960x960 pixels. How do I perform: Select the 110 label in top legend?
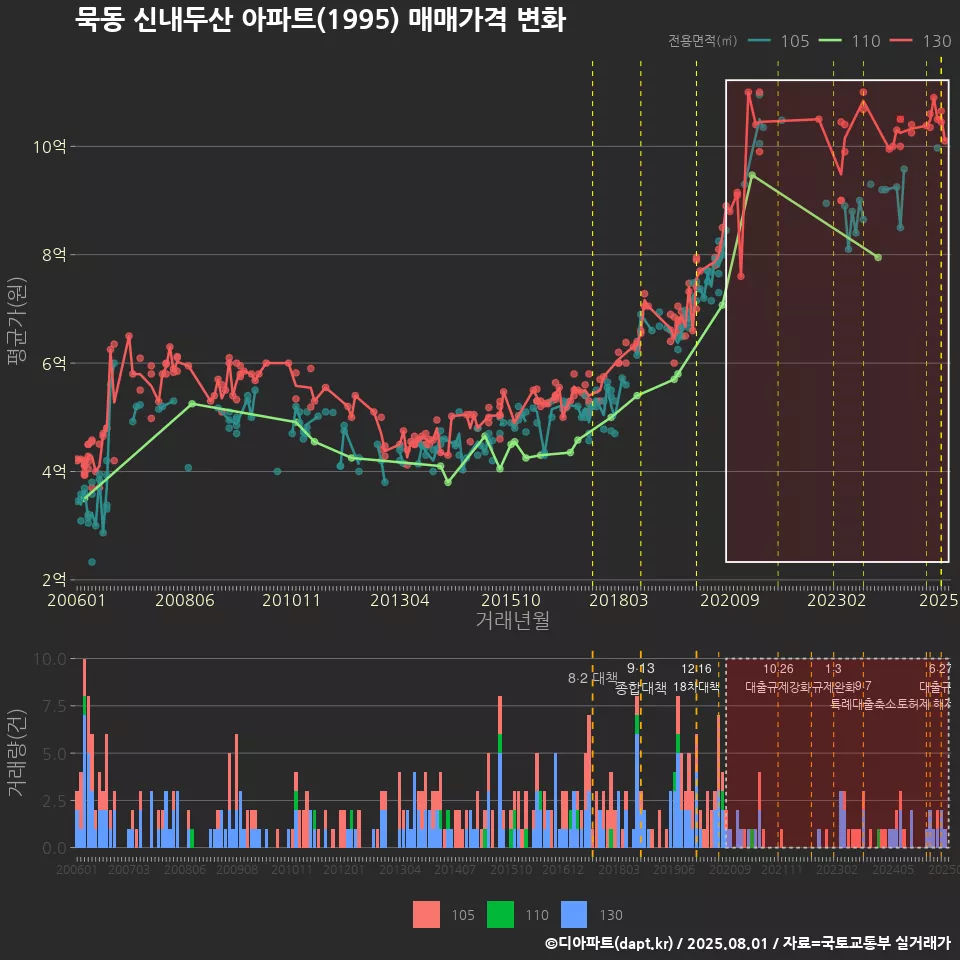pyautogui.click(x=866, y=41)
